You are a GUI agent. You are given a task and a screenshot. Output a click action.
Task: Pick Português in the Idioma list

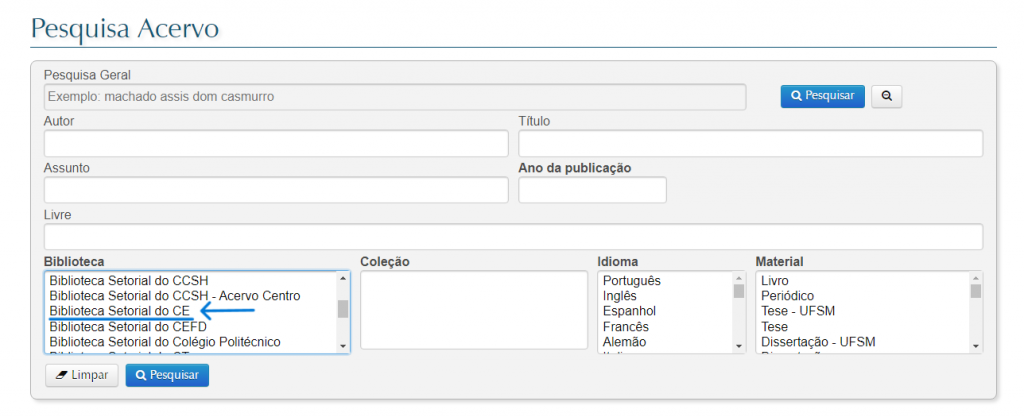point(631,281)
